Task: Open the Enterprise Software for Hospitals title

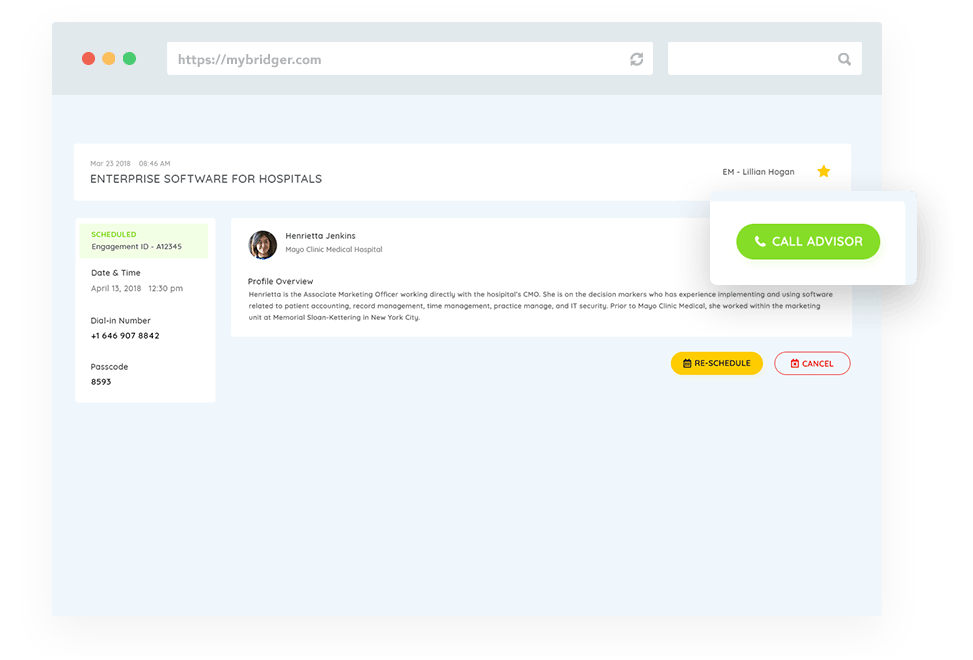Action: coord(206,179)
